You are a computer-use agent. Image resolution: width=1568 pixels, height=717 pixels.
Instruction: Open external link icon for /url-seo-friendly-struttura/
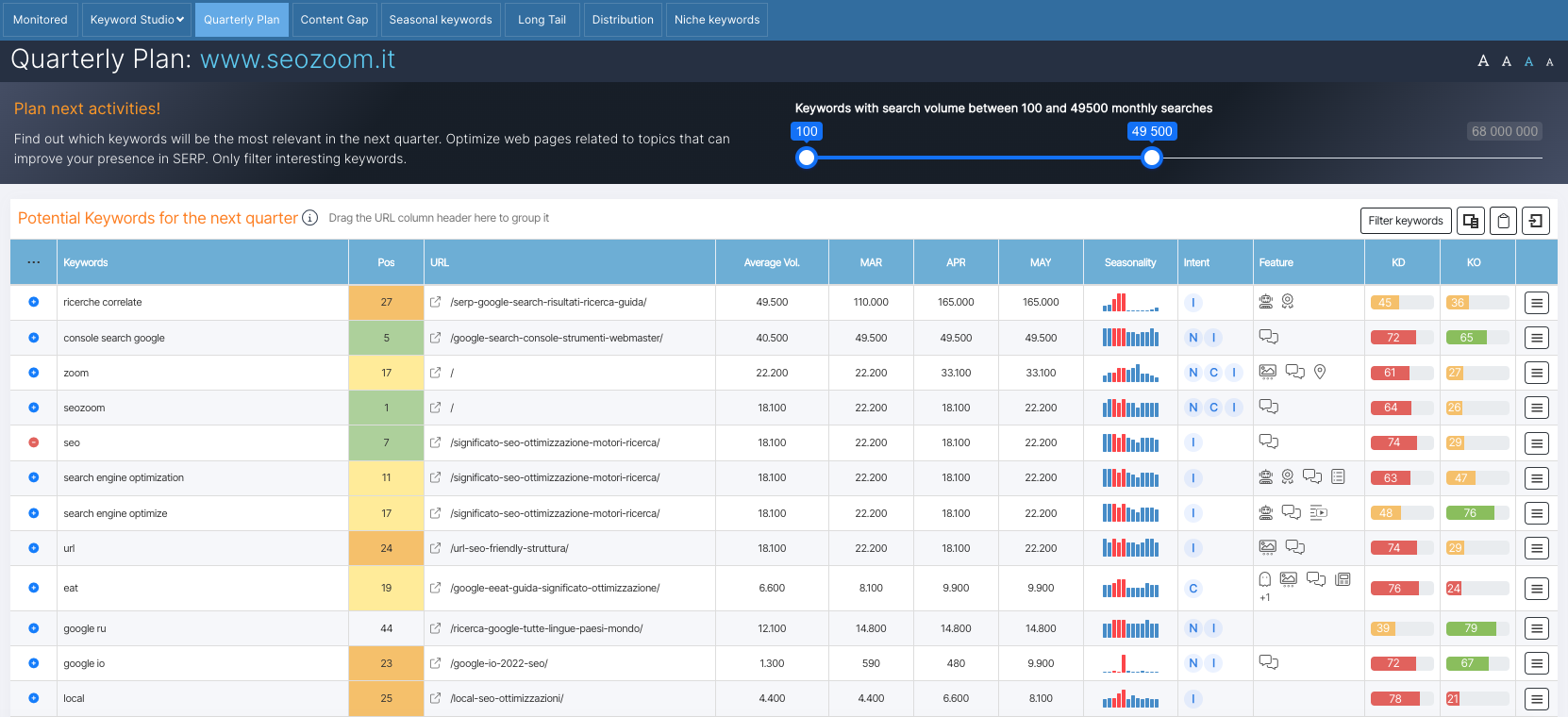[x=435, y=548]
